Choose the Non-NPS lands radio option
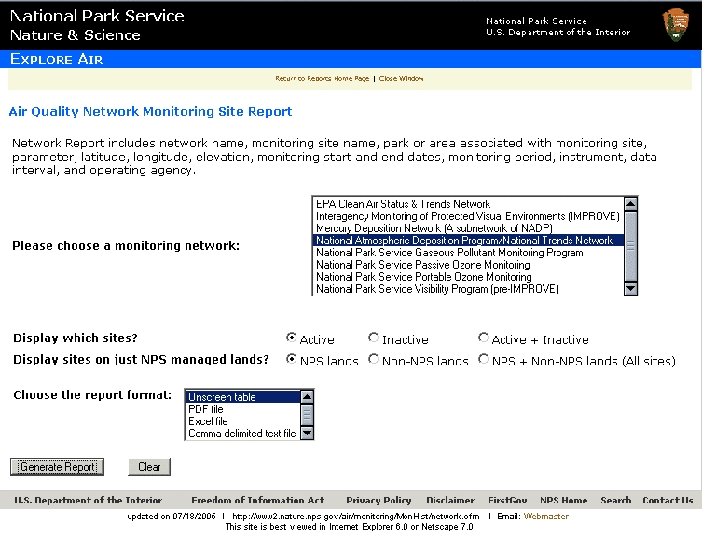This screenshot has height=540, width=720. [373, 359]
